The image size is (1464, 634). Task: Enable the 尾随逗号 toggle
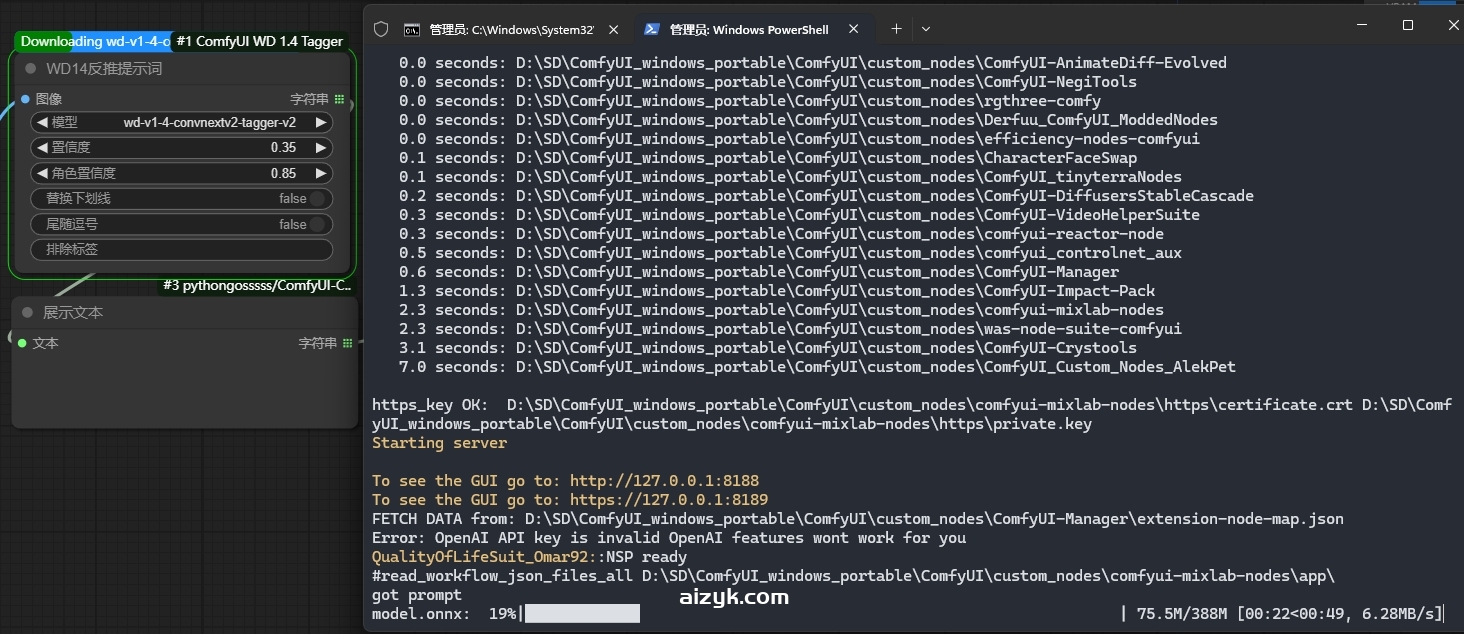[318, 224]
